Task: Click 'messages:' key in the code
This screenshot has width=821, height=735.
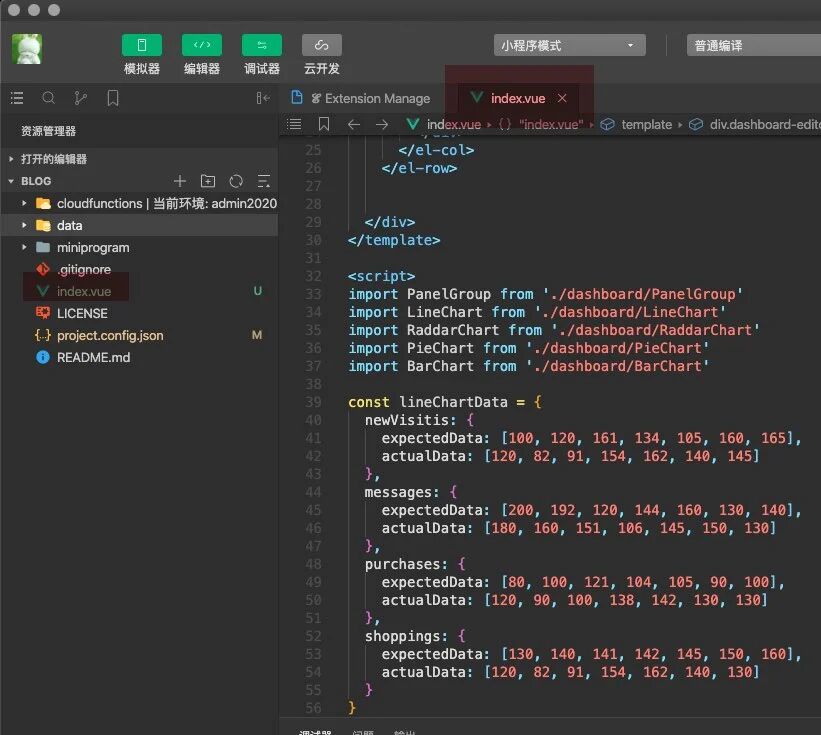Action: pos(402,492)
